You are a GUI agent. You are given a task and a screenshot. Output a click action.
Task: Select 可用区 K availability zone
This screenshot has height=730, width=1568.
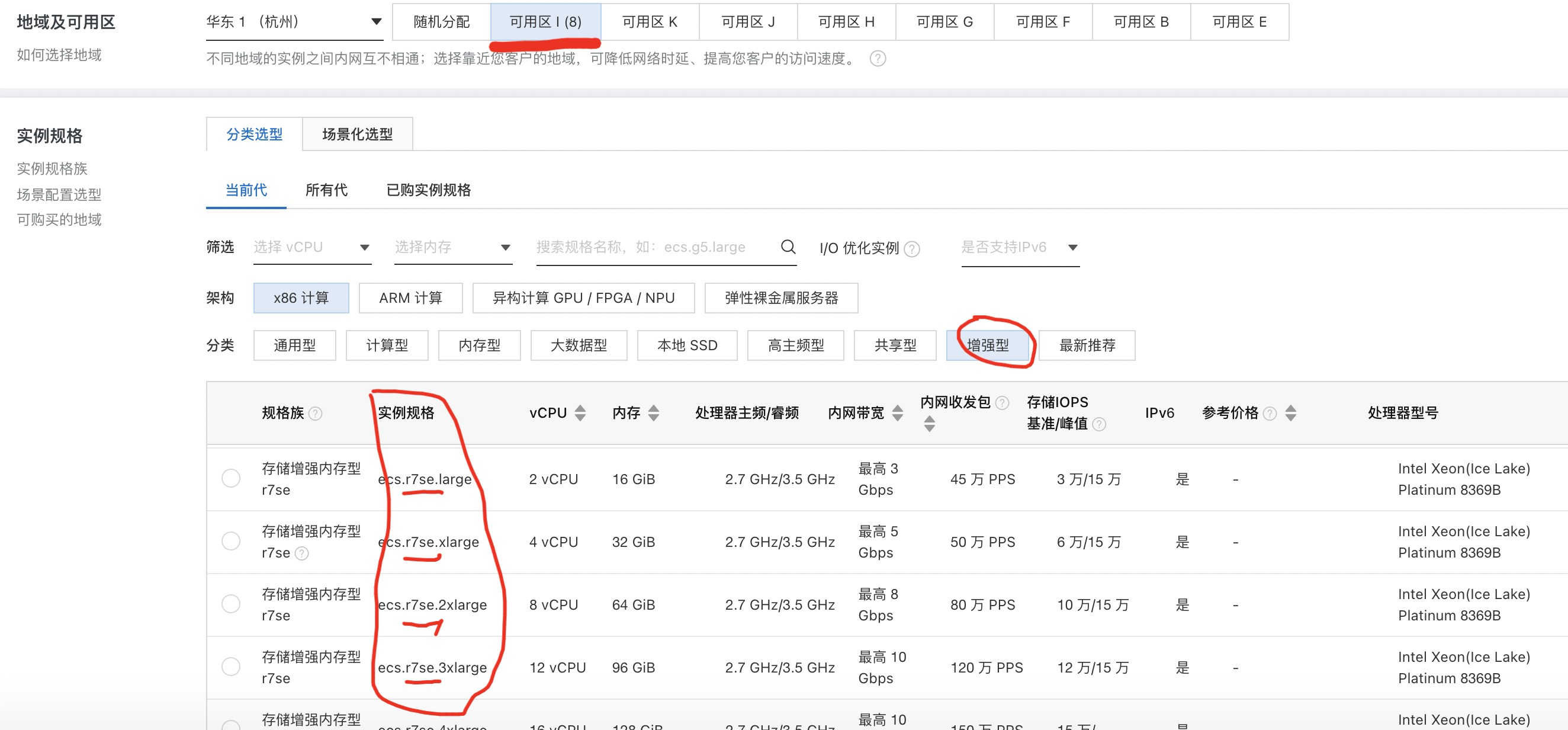click(x=650, y=22)
